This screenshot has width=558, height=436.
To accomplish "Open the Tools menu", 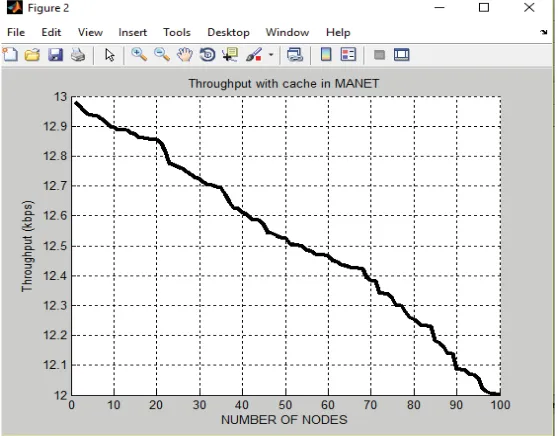I will pos(177,32).
